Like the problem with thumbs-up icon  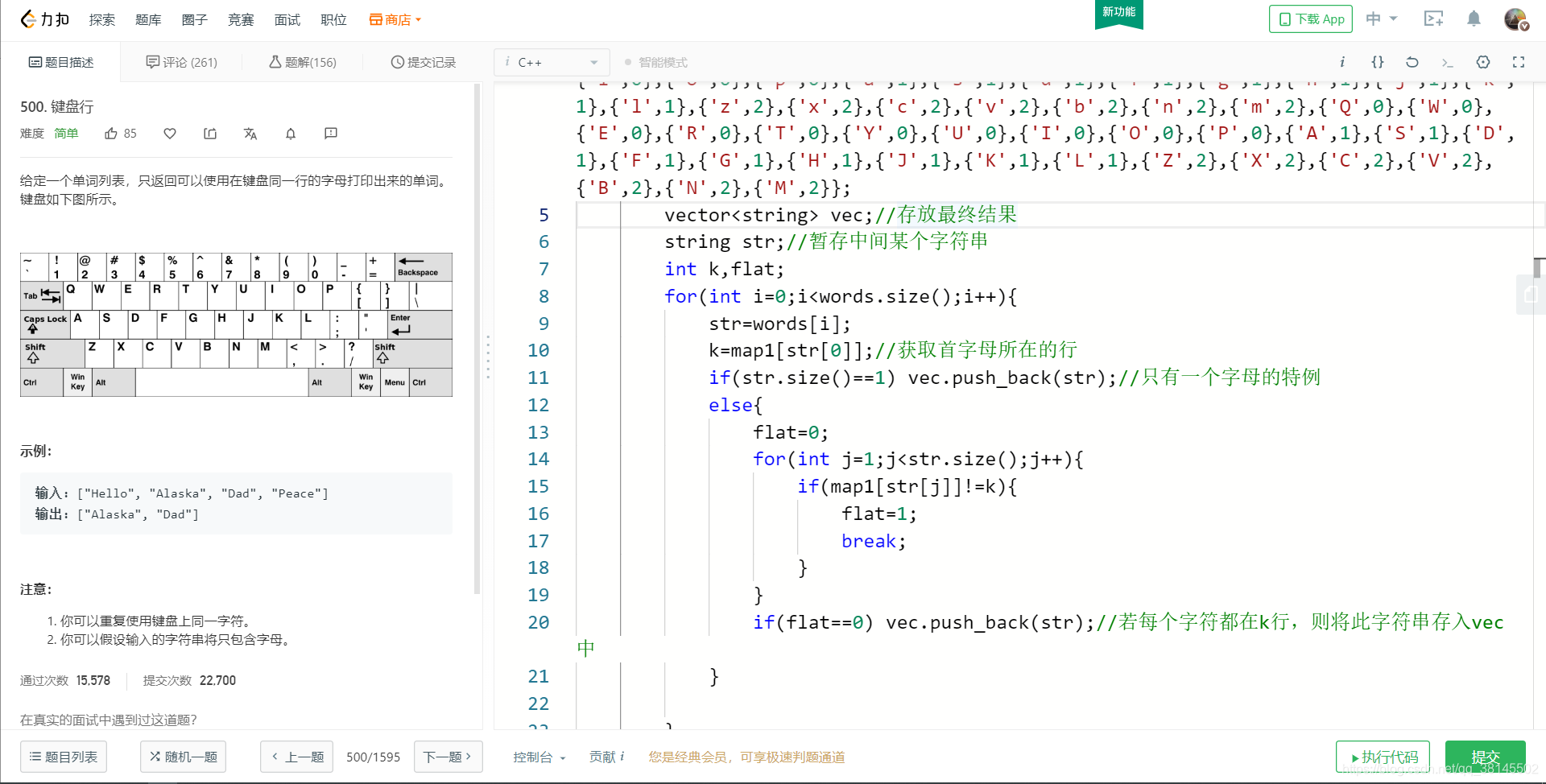point(111,134)
